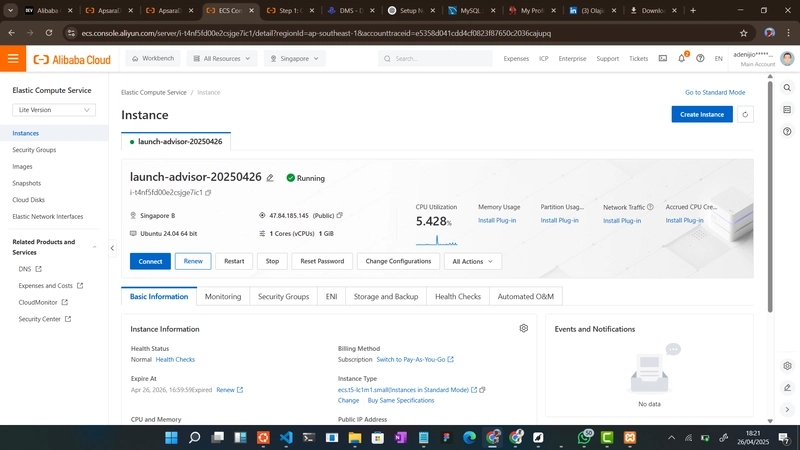Switch to Security Groups tab
Viewport: 800px width, 450px height.
[x=284, y=296]
